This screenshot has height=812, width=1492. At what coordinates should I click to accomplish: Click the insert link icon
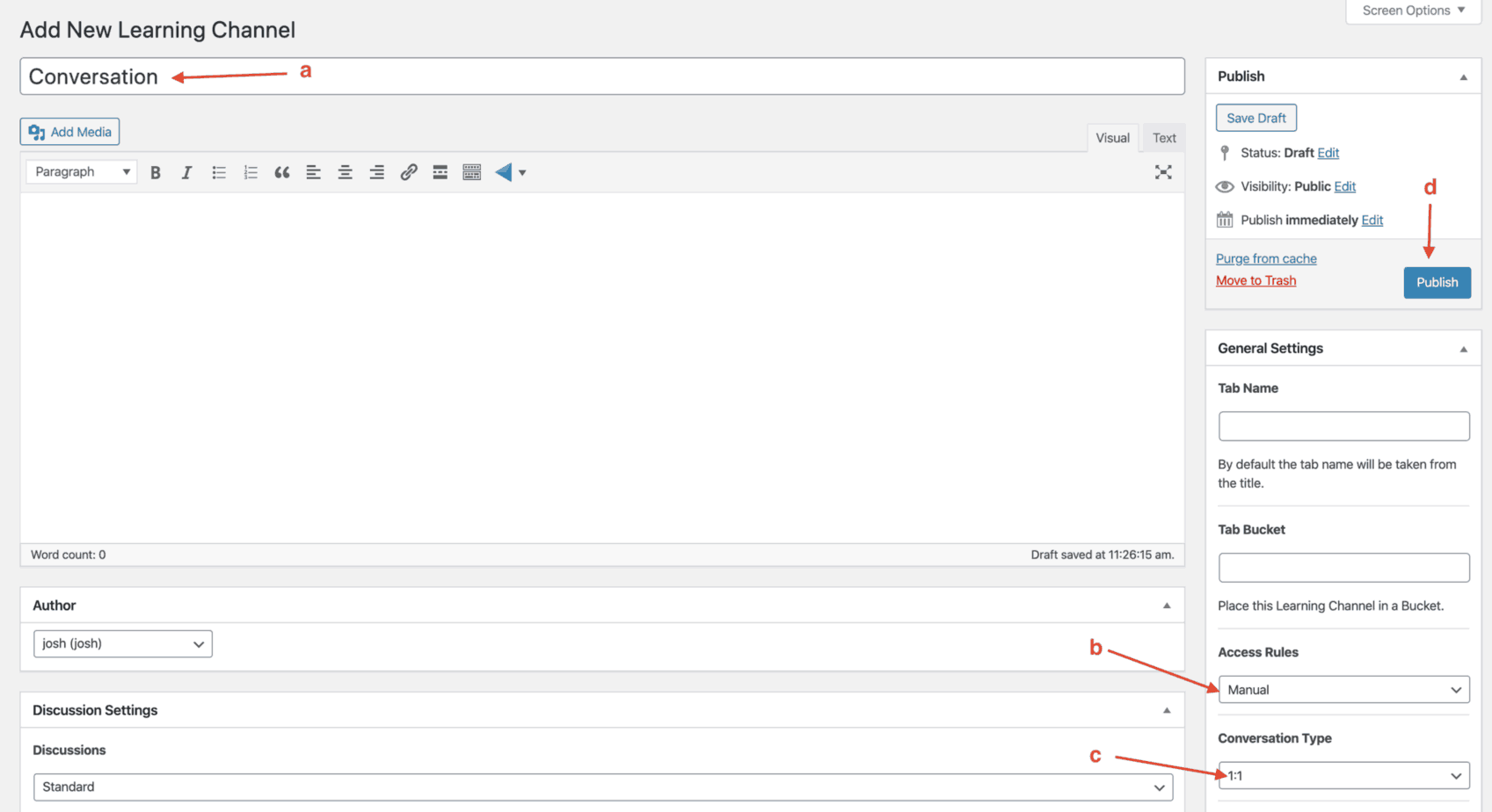(409, 172)
